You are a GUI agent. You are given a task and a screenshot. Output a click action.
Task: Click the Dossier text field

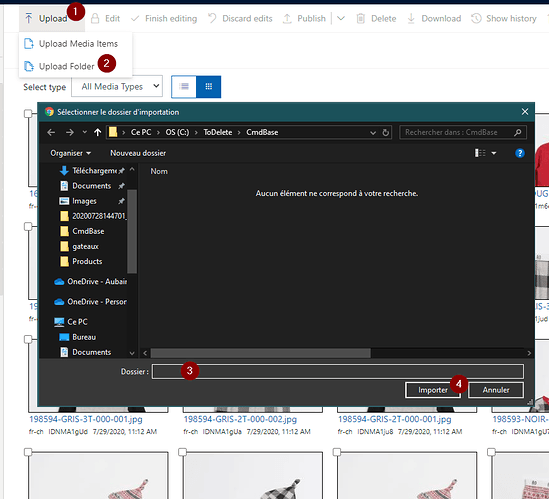pyautogui.click(x=338, y=371)
